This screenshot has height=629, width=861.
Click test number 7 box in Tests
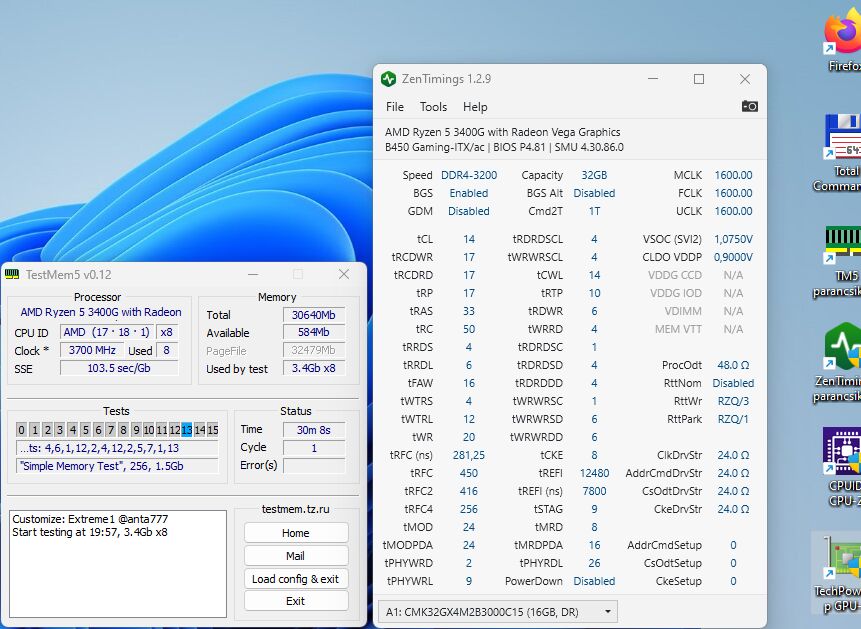pos(110,430)
